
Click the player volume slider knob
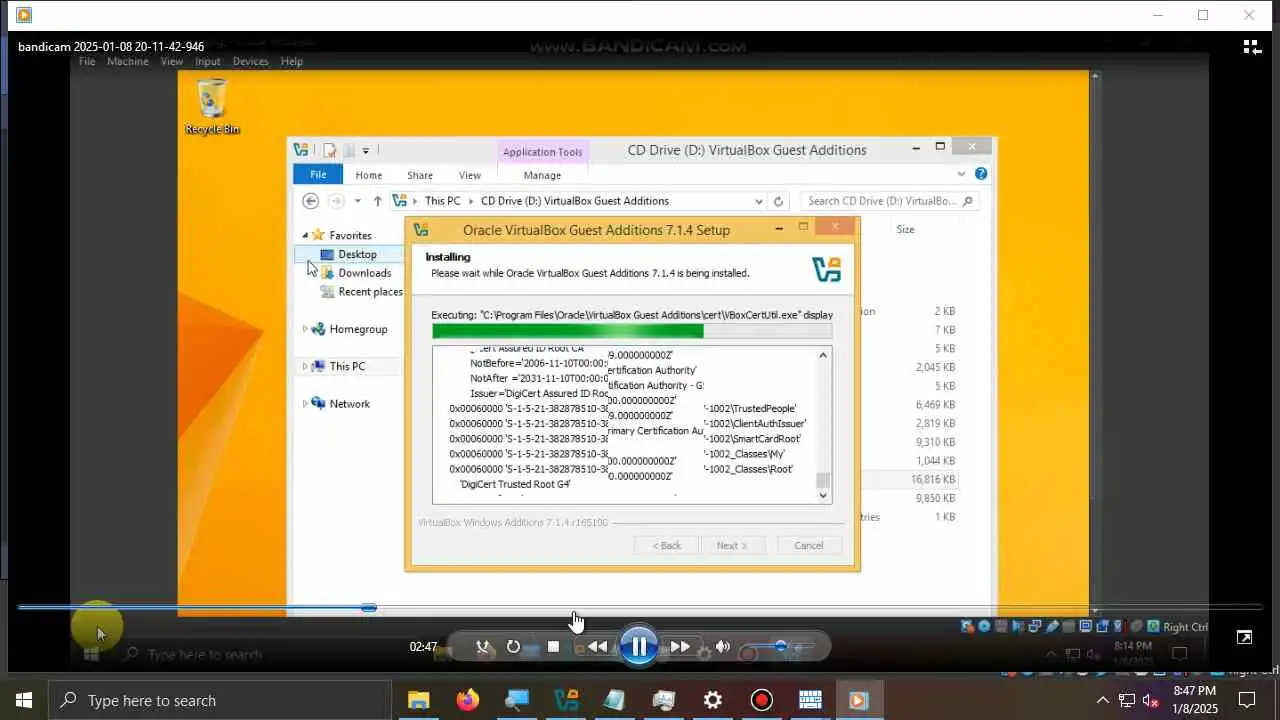pyautogui.click(x=781, y=647)
